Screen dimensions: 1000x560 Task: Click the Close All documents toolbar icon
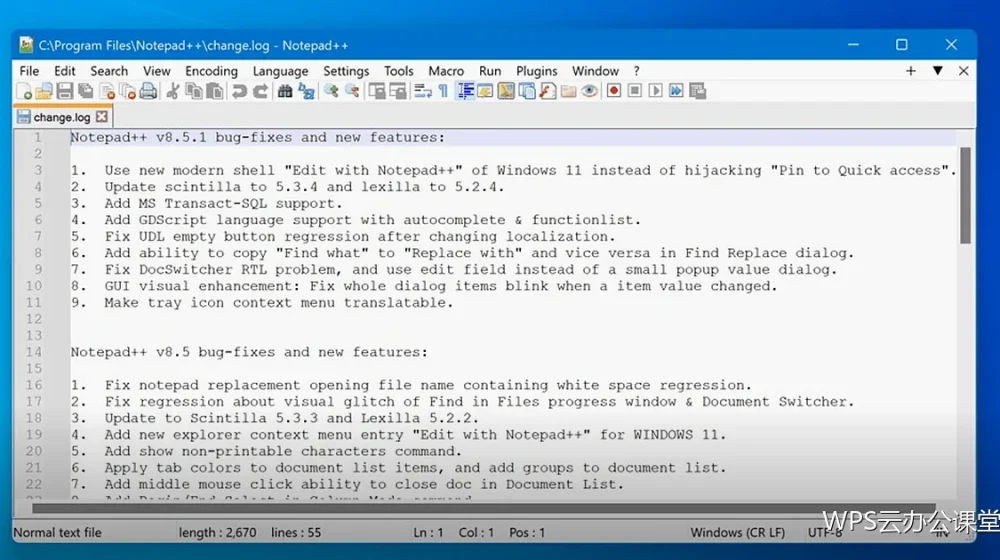tap(128, 91)
